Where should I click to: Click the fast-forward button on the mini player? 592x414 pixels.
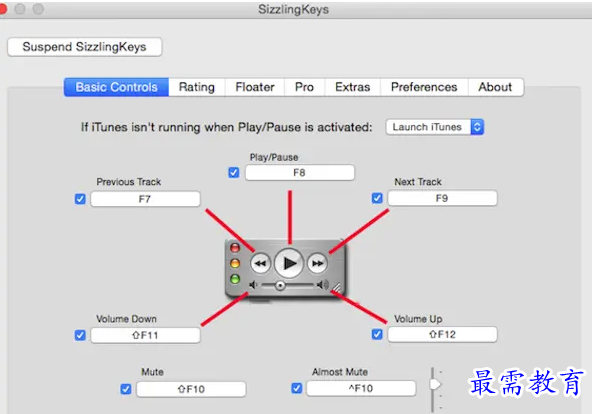point(318,263)
